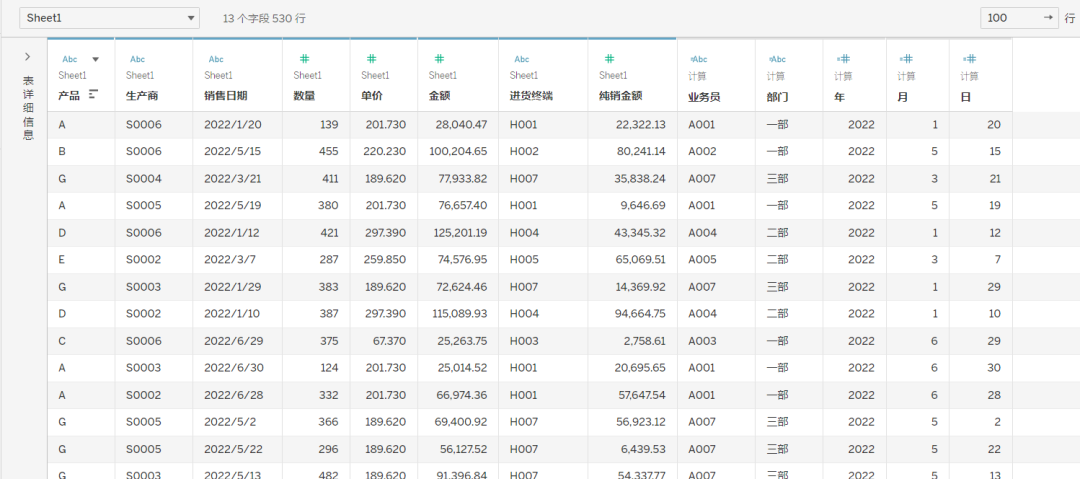Expand the table details side panel

point(27,57)
